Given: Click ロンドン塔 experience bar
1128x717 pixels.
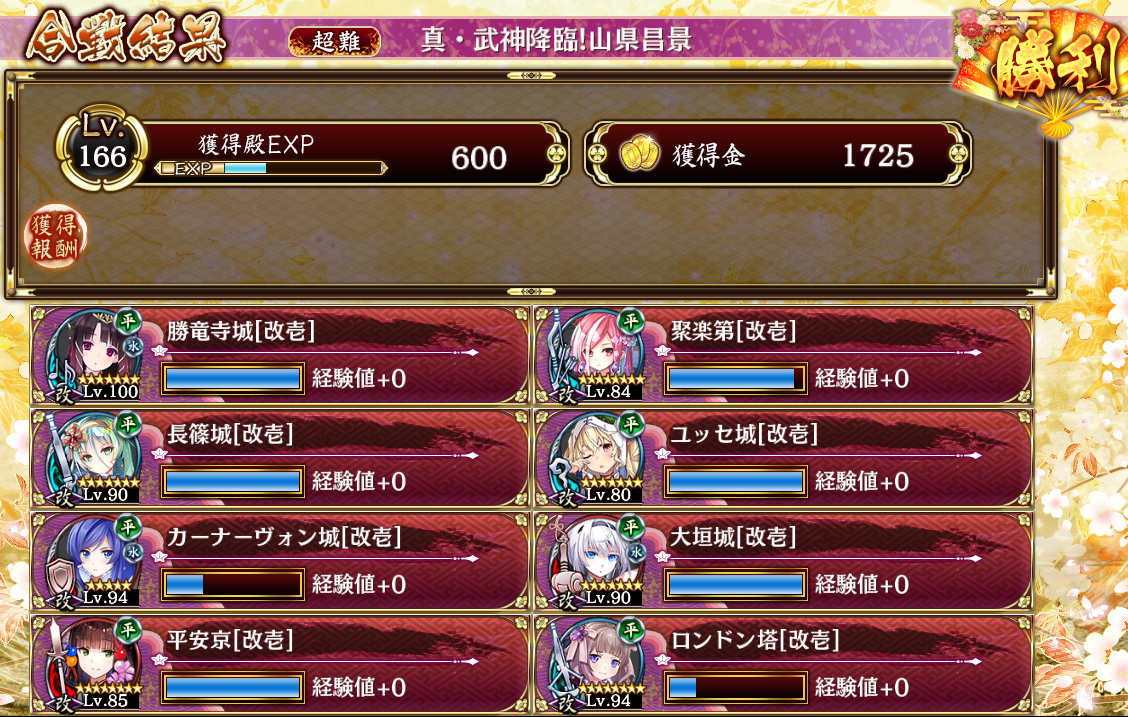Looking at the screenshot, I should [x=734, y=688].
